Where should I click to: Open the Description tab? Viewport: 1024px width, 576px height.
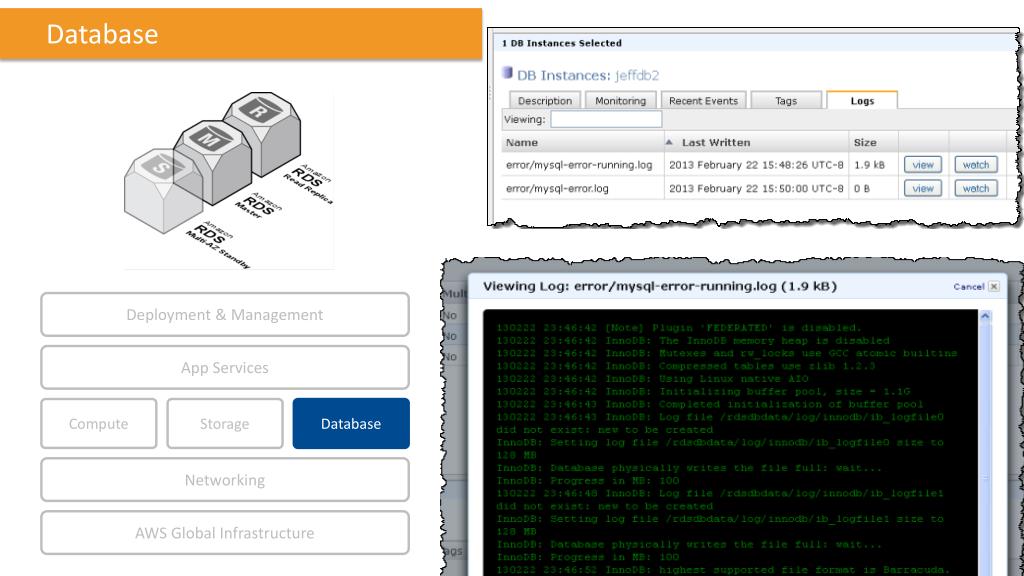(545, 101)
